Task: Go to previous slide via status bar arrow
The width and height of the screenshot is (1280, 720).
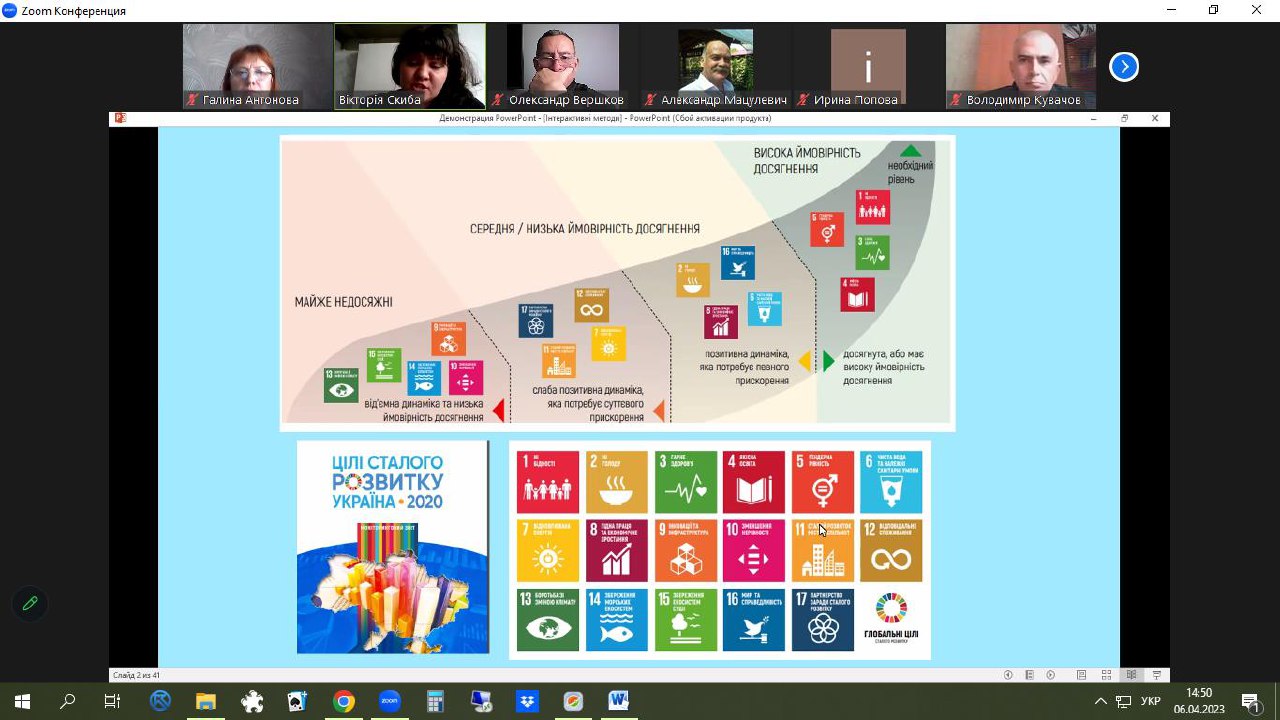Action: [1008, 675]
